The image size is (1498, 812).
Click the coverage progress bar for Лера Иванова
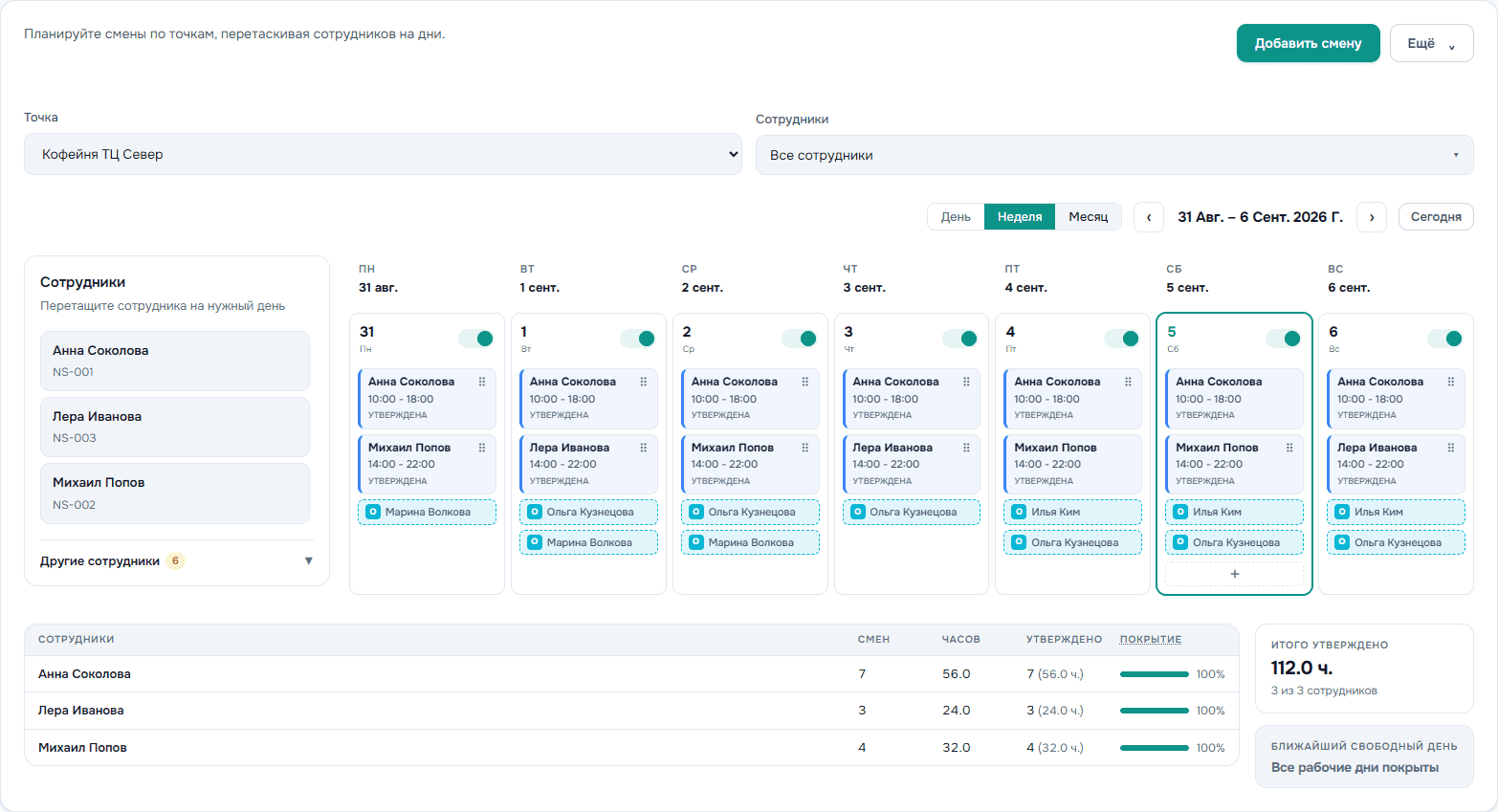(x=1155, y=711)
